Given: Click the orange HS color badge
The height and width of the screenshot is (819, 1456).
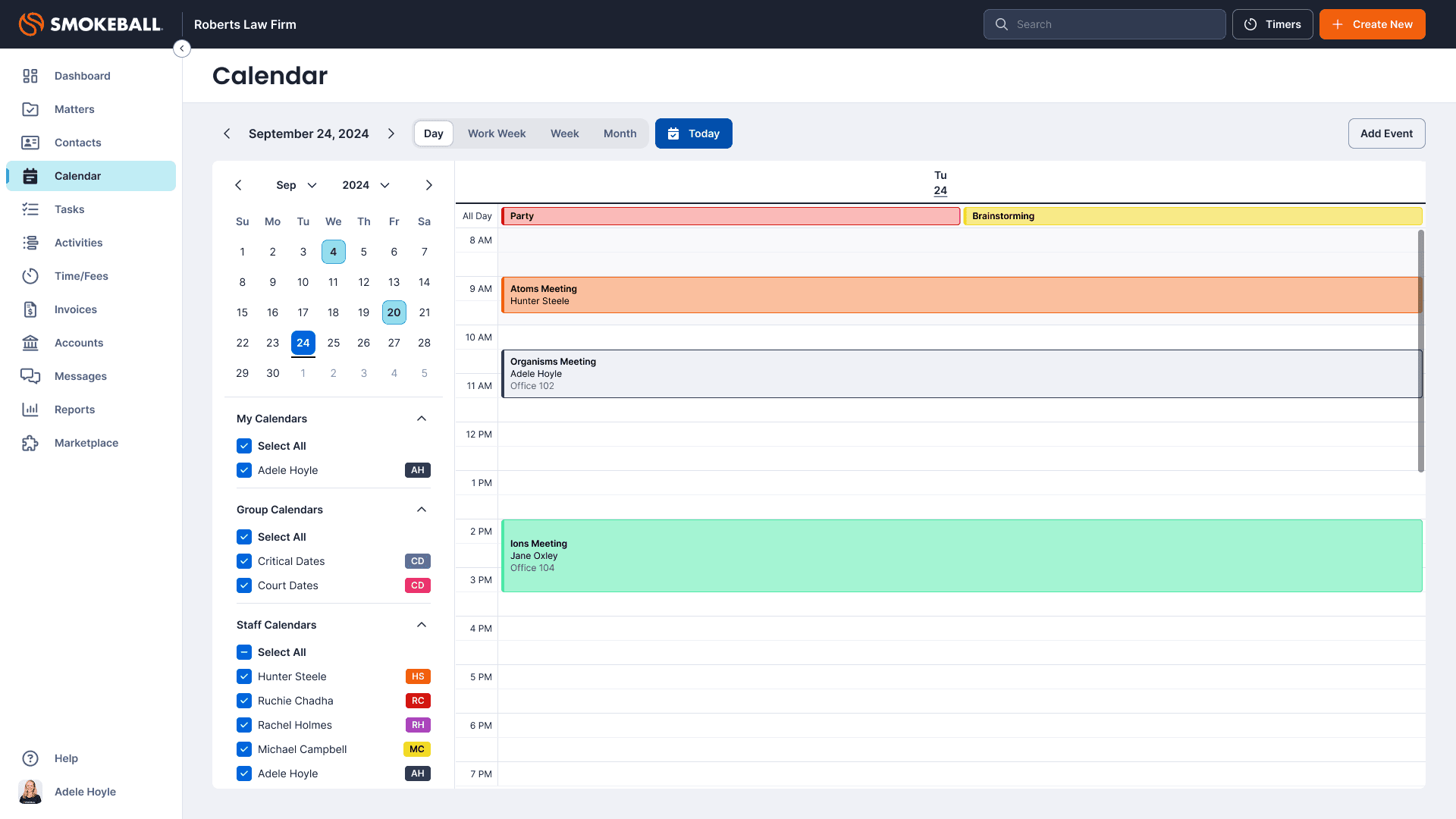Looking at the screenshot, I should pyautogui.click(x=418, y=676).
